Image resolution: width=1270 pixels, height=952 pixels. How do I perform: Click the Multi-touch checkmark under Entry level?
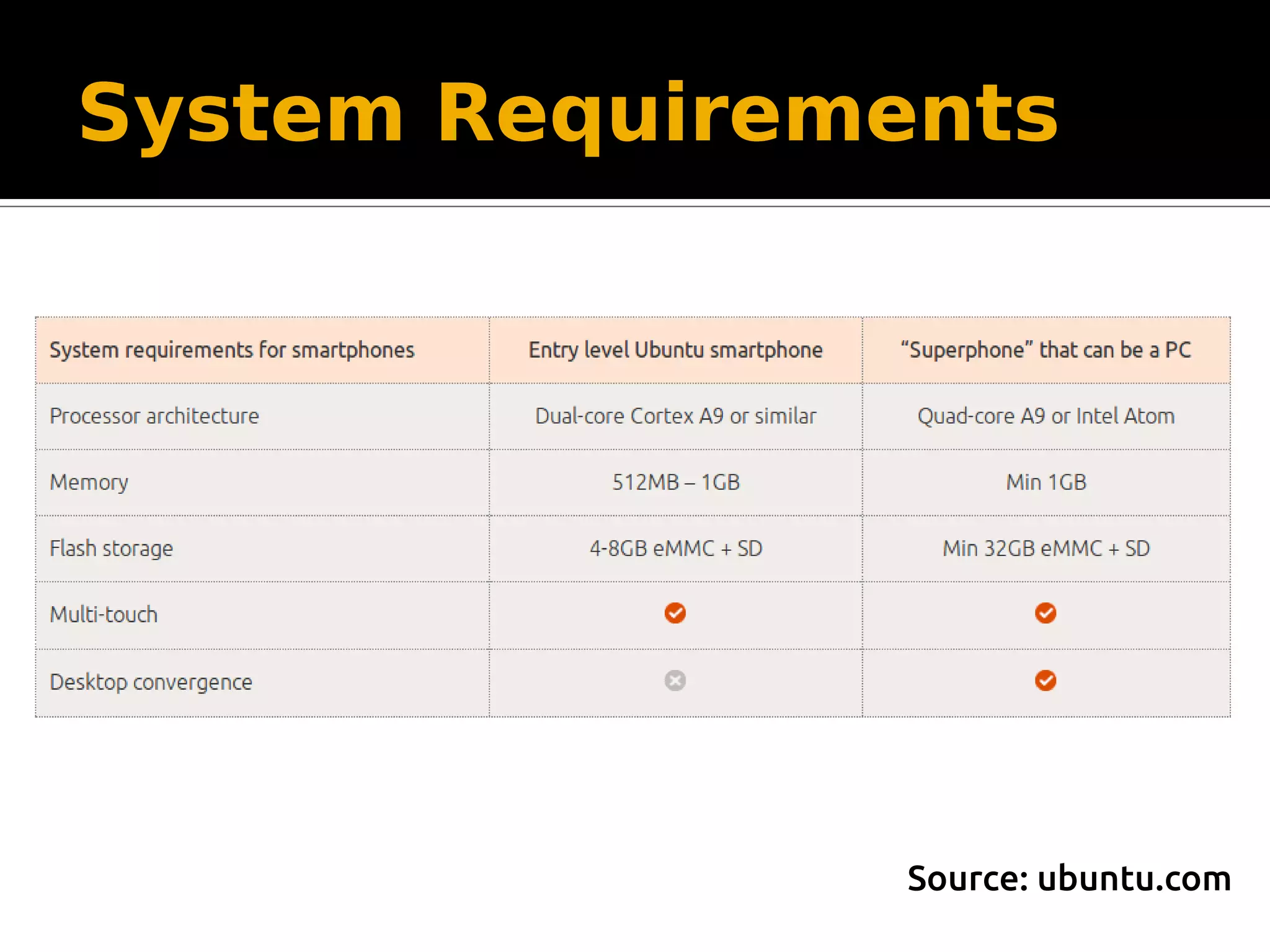[675, 613]
